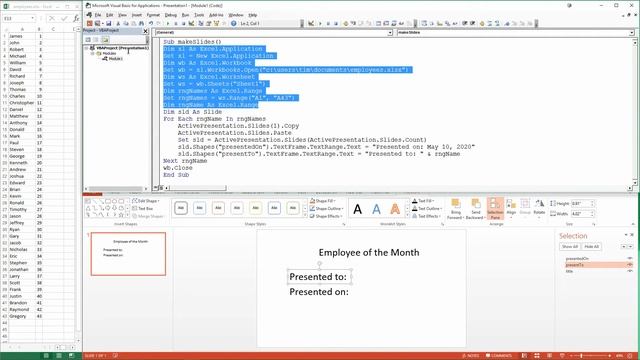640x360 pixels.
Task: Open Text Fill dropdown
Action: point(423,201)
